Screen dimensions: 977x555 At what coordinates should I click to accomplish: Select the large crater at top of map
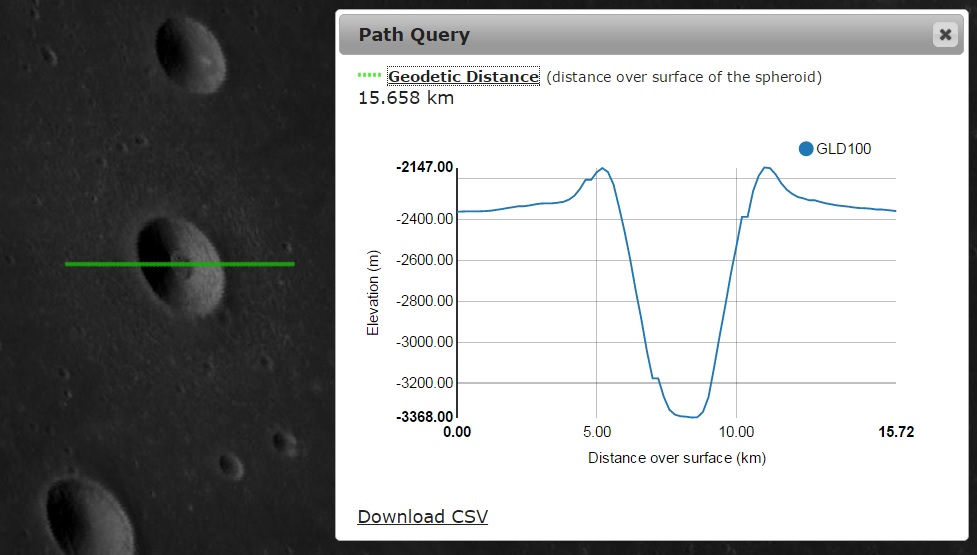(190, 55)
